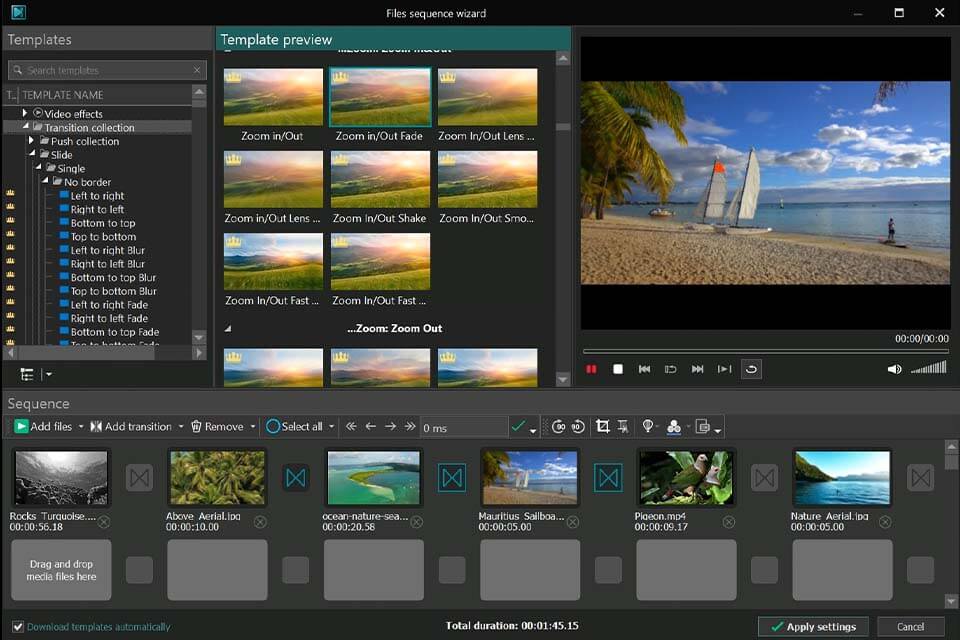Remove the ocean-nature-sea clip using its X
Screen dimensions: 960x640
click(x=416, y=522)
